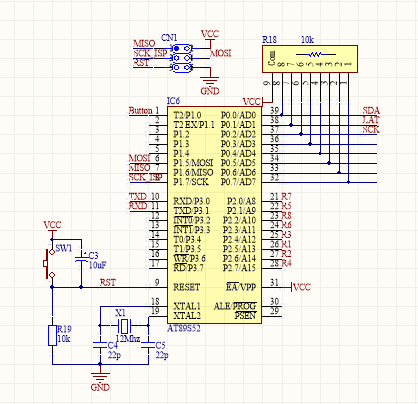
Task: Select the RXD net label at pin 11
Action: pyautogui.click(x=138, y=206)
